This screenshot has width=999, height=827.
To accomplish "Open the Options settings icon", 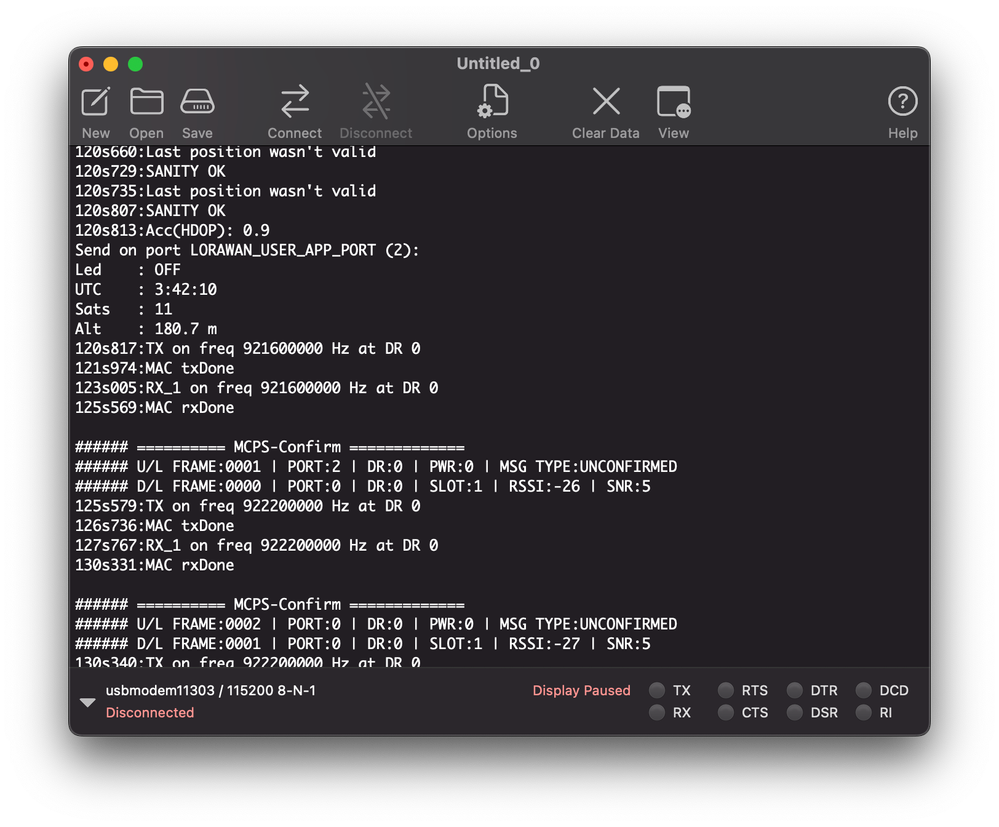I will 492,112.
